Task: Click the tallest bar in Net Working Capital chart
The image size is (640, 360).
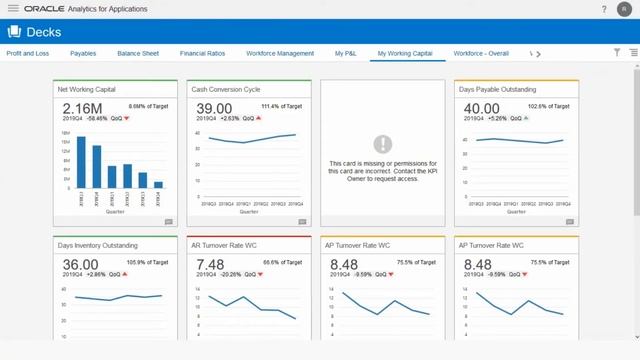Action: 81,162
